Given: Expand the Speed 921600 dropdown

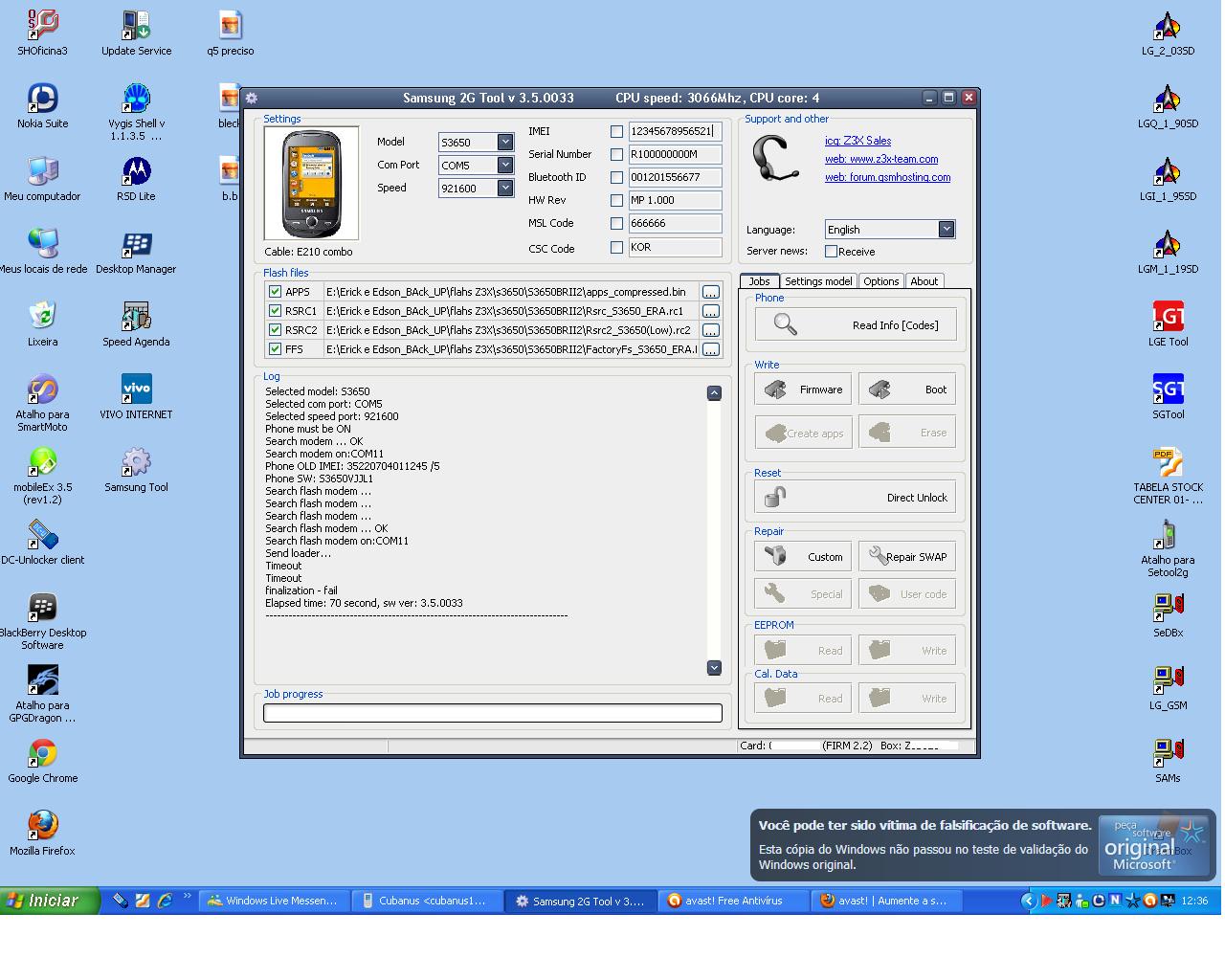Looking at the screenshot, I should (504, 188).
